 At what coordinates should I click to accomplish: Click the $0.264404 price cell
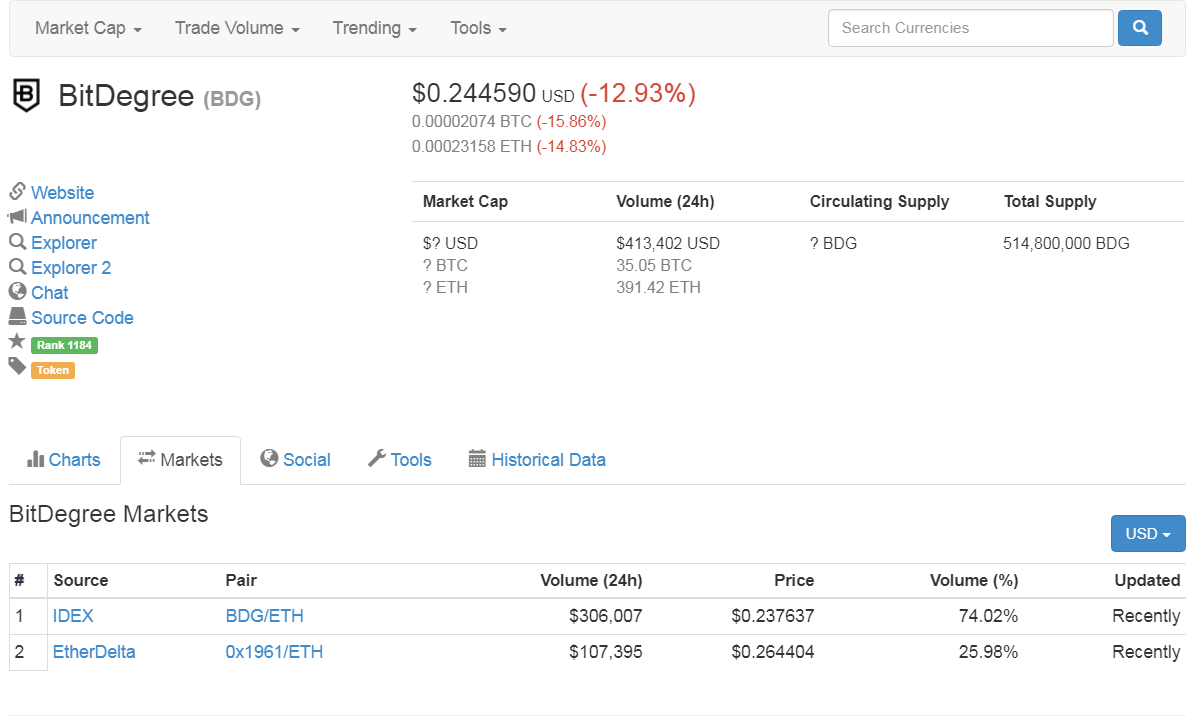pyautogui.click(x=772, y=652)
